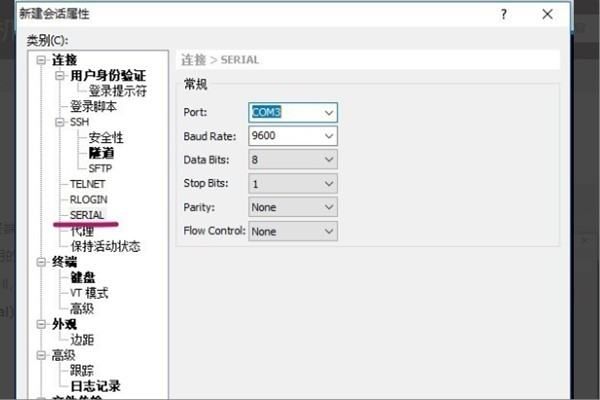
Task: Click the Baud Rate: label
Action: (210, 136)
